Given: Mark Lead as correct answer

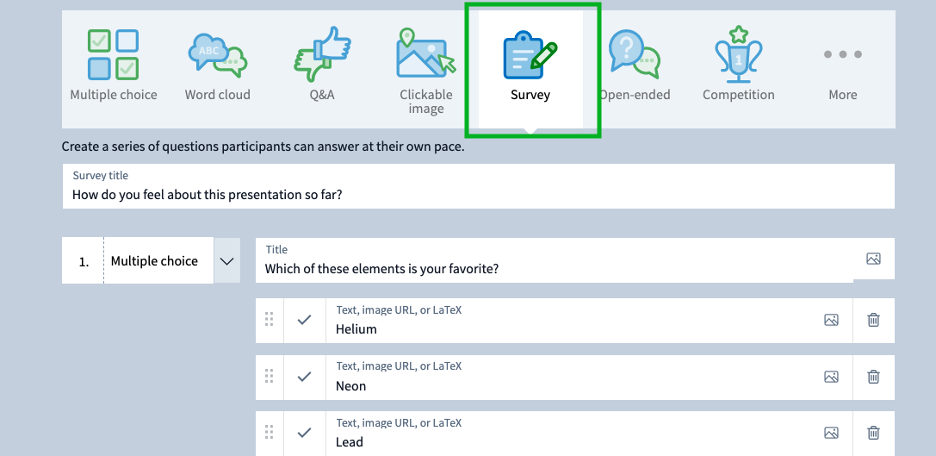Looking at the screenshot, I should tap(304, 433).
